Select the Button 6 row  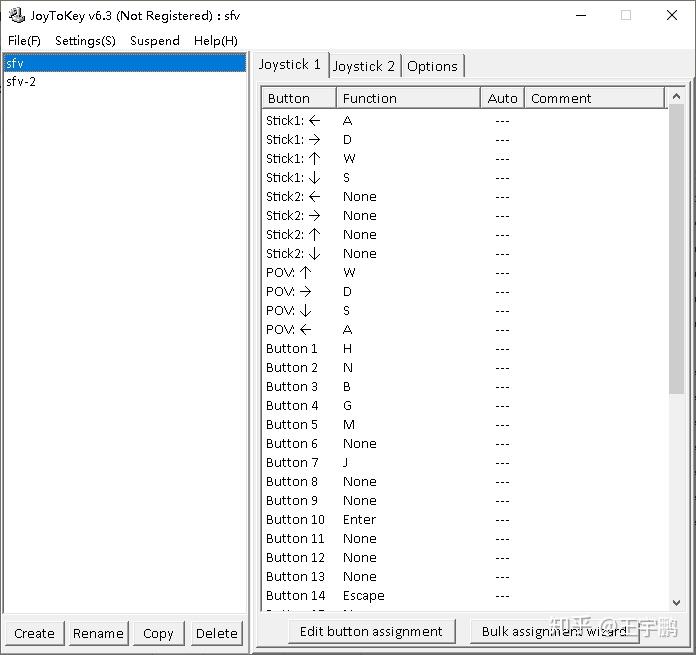point(465,444)
